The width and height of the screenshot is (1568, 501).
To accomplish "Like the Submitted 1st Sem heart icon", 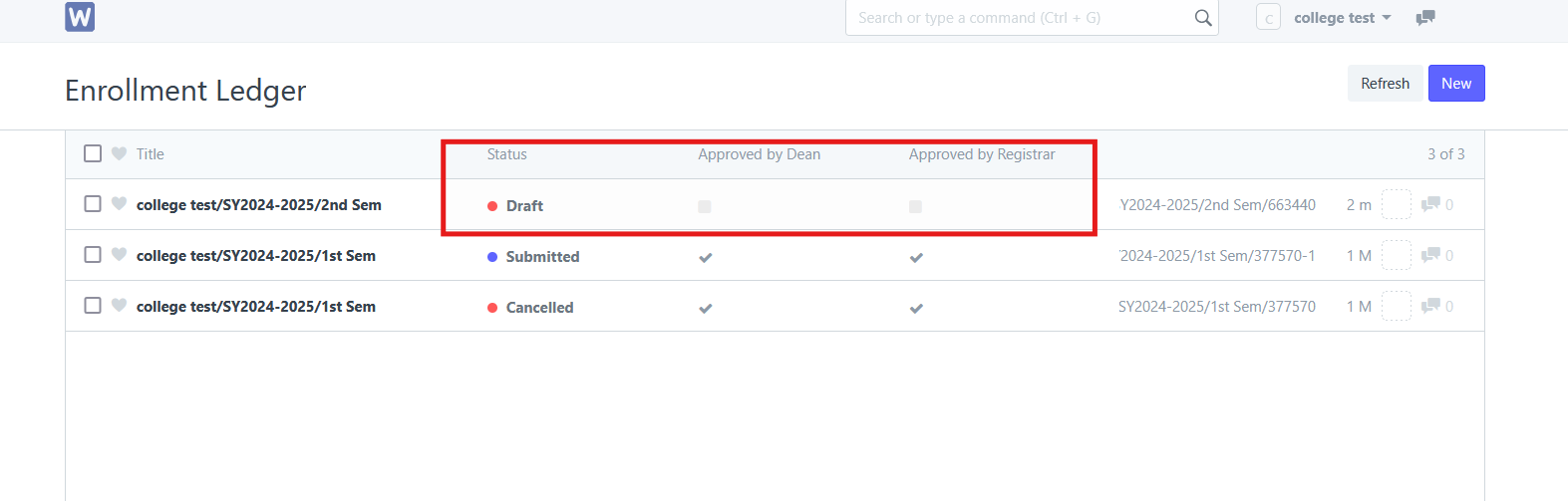I will tap(119, 255).
